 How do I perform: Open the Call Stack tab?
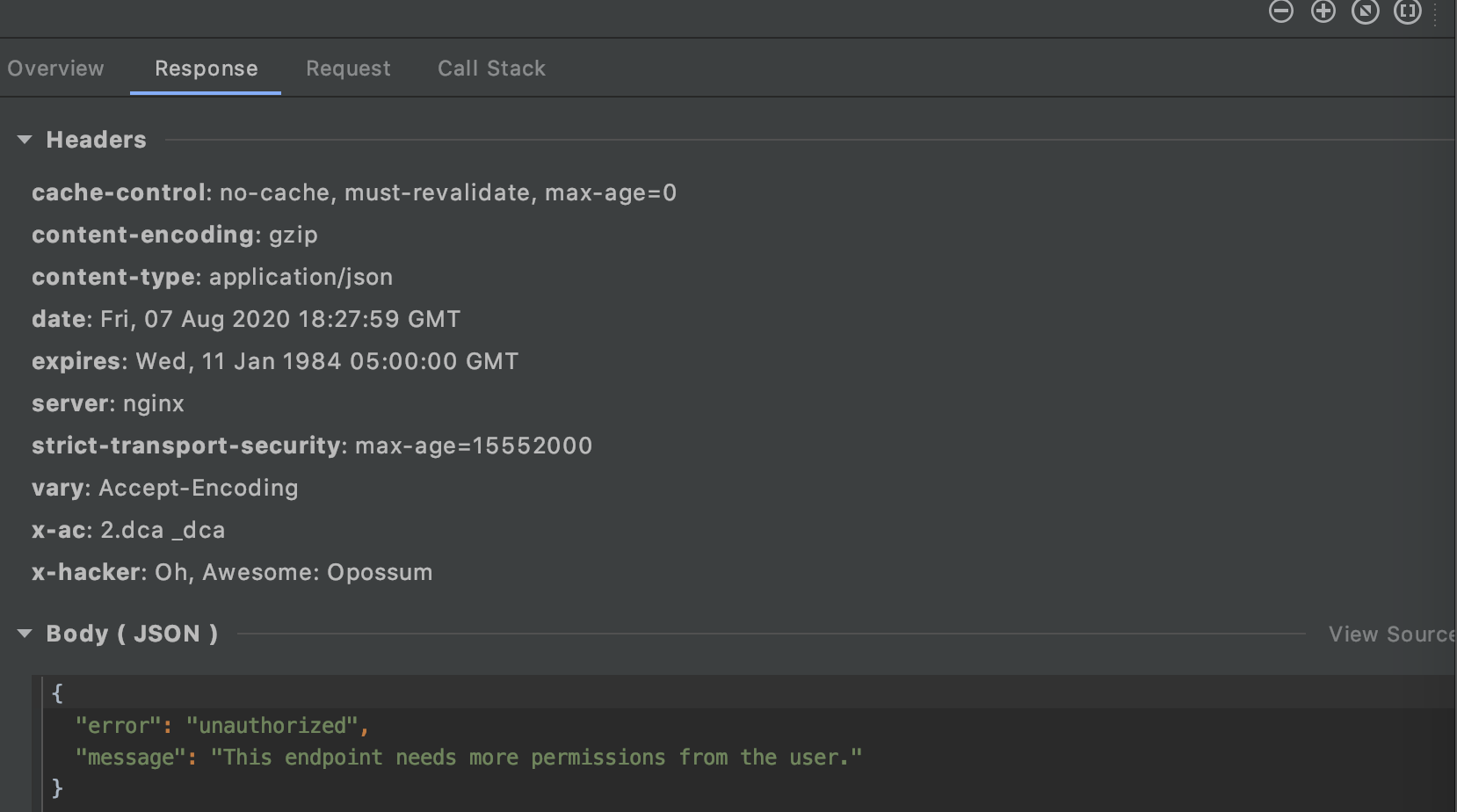[491, 68]
